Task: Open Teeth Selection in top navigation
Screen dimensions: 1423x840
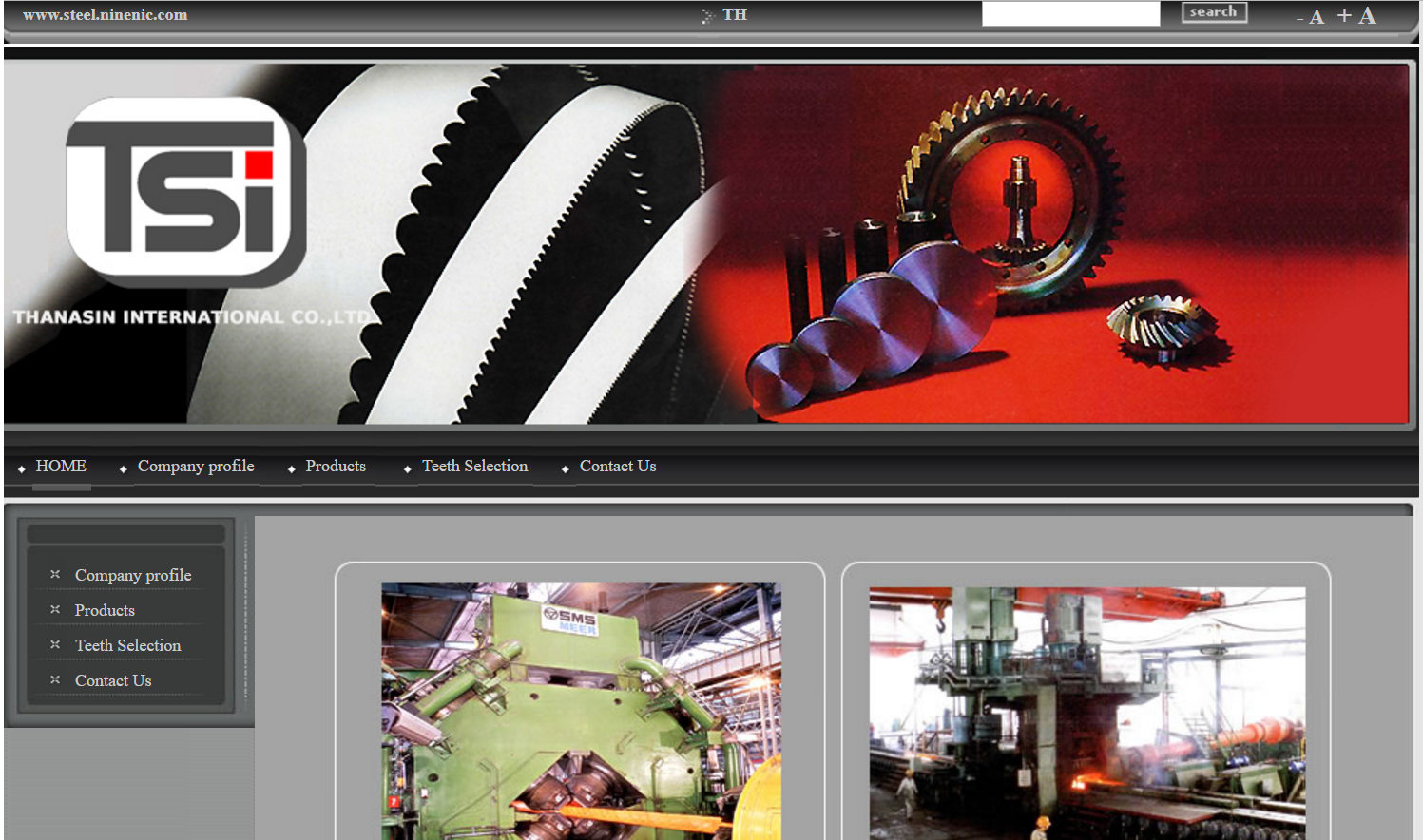Action: 474,466
